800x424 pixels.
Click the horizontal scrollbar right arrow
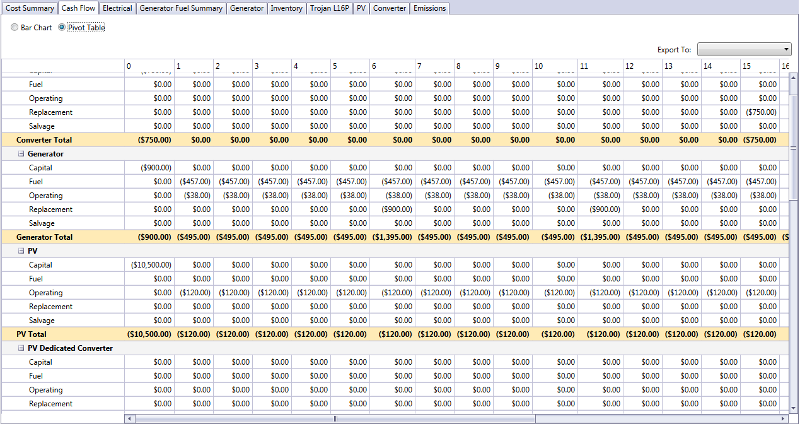pyautogui.click(x=783, y=418)
